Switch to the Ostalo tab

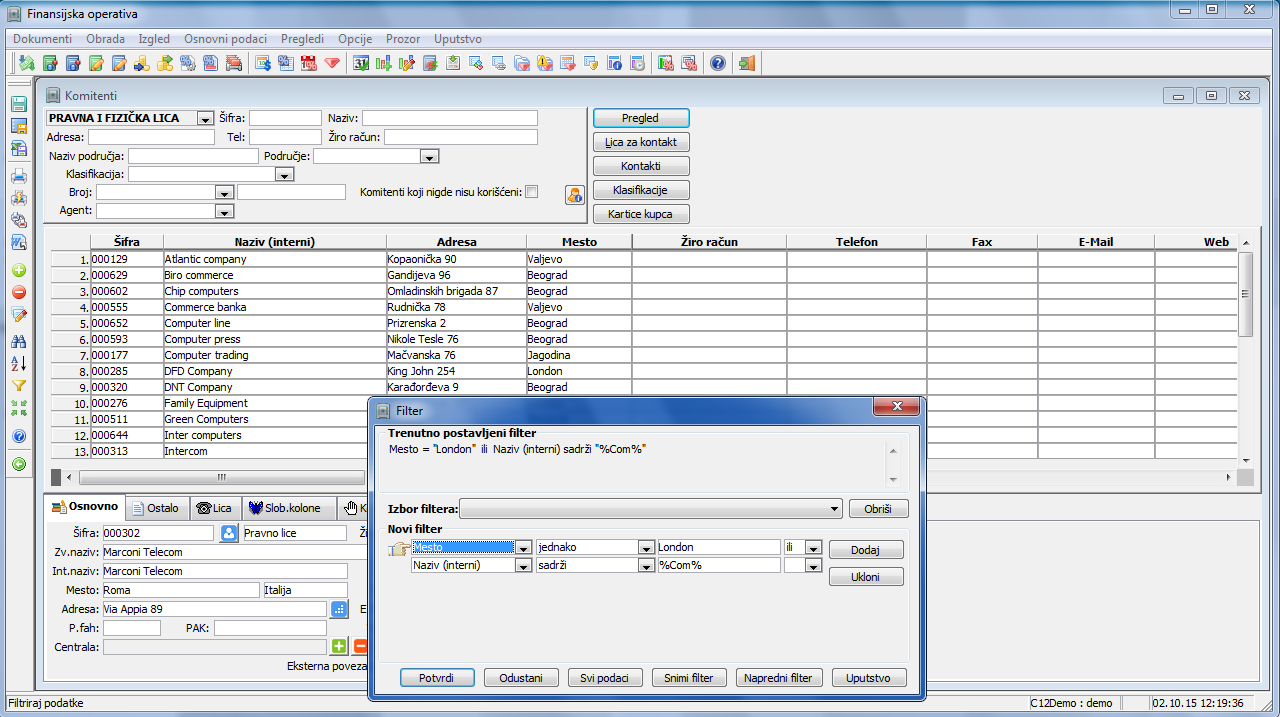[x=158, y=508]
